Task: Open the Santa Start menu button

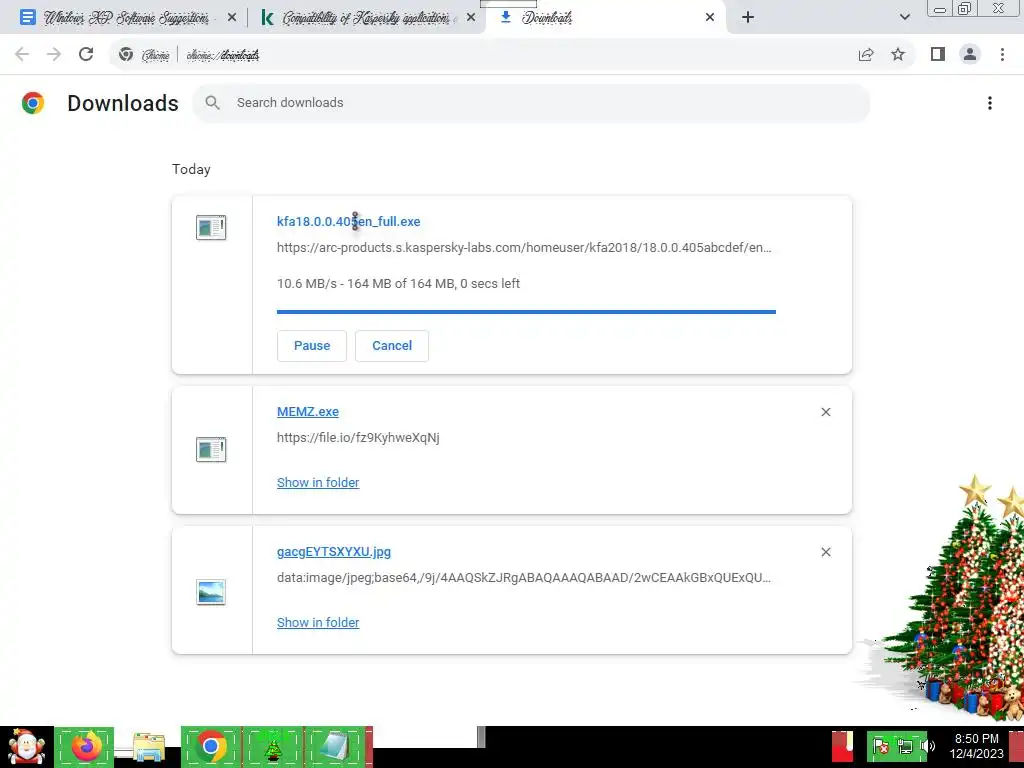Action: tap(27, 747)
